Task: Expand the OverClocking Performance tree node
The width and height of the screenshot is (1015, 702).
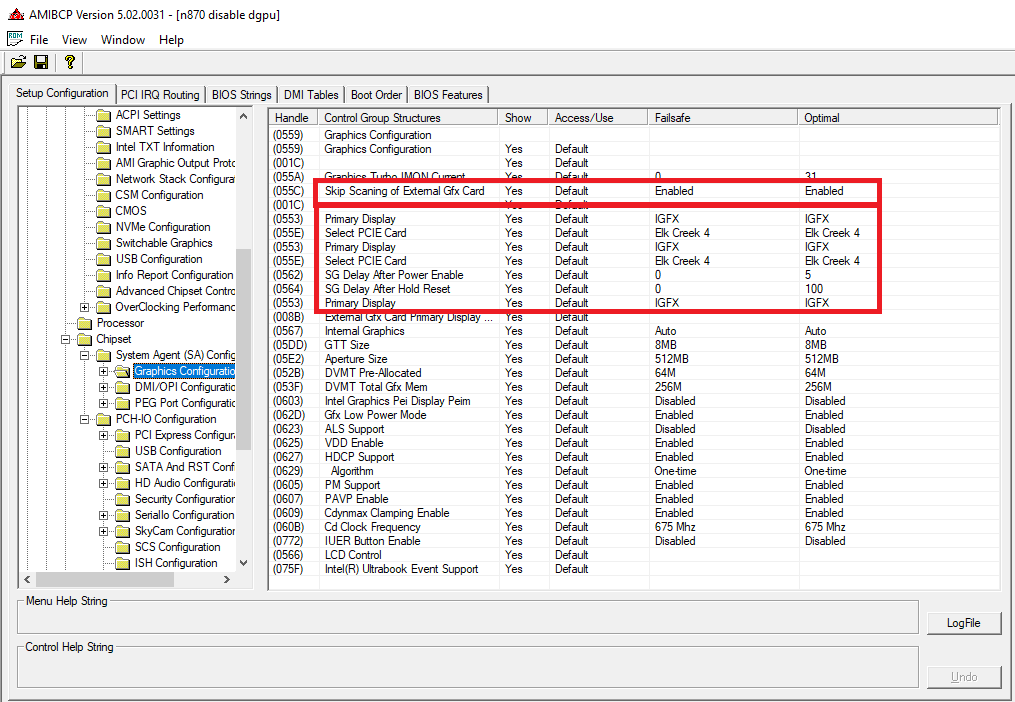Action: point(85,307)
